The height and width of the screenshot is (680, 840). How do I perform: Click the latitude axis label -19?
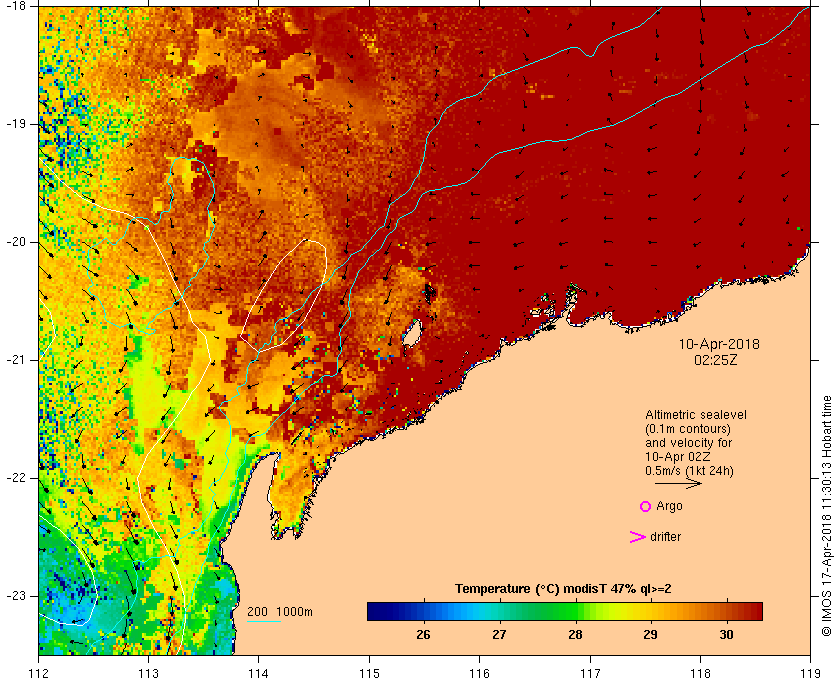coord(16,124)
